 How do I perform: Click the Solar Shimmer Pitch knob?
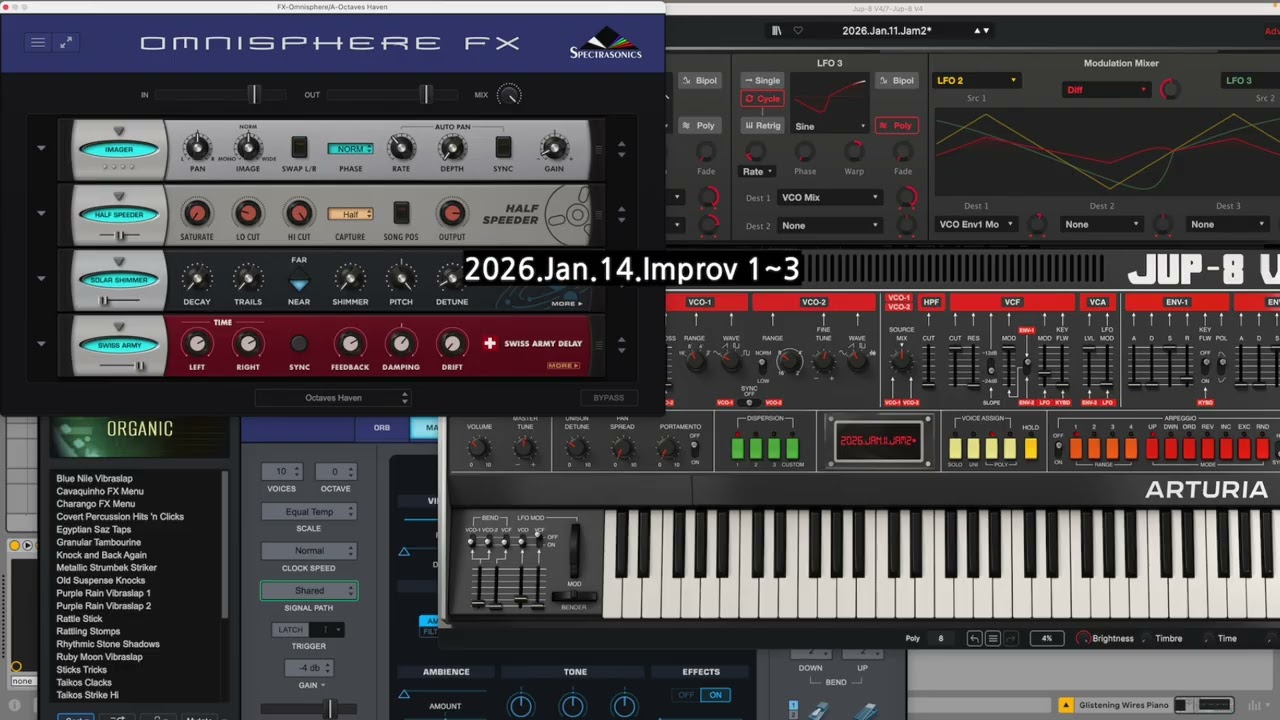coord(401,279)
